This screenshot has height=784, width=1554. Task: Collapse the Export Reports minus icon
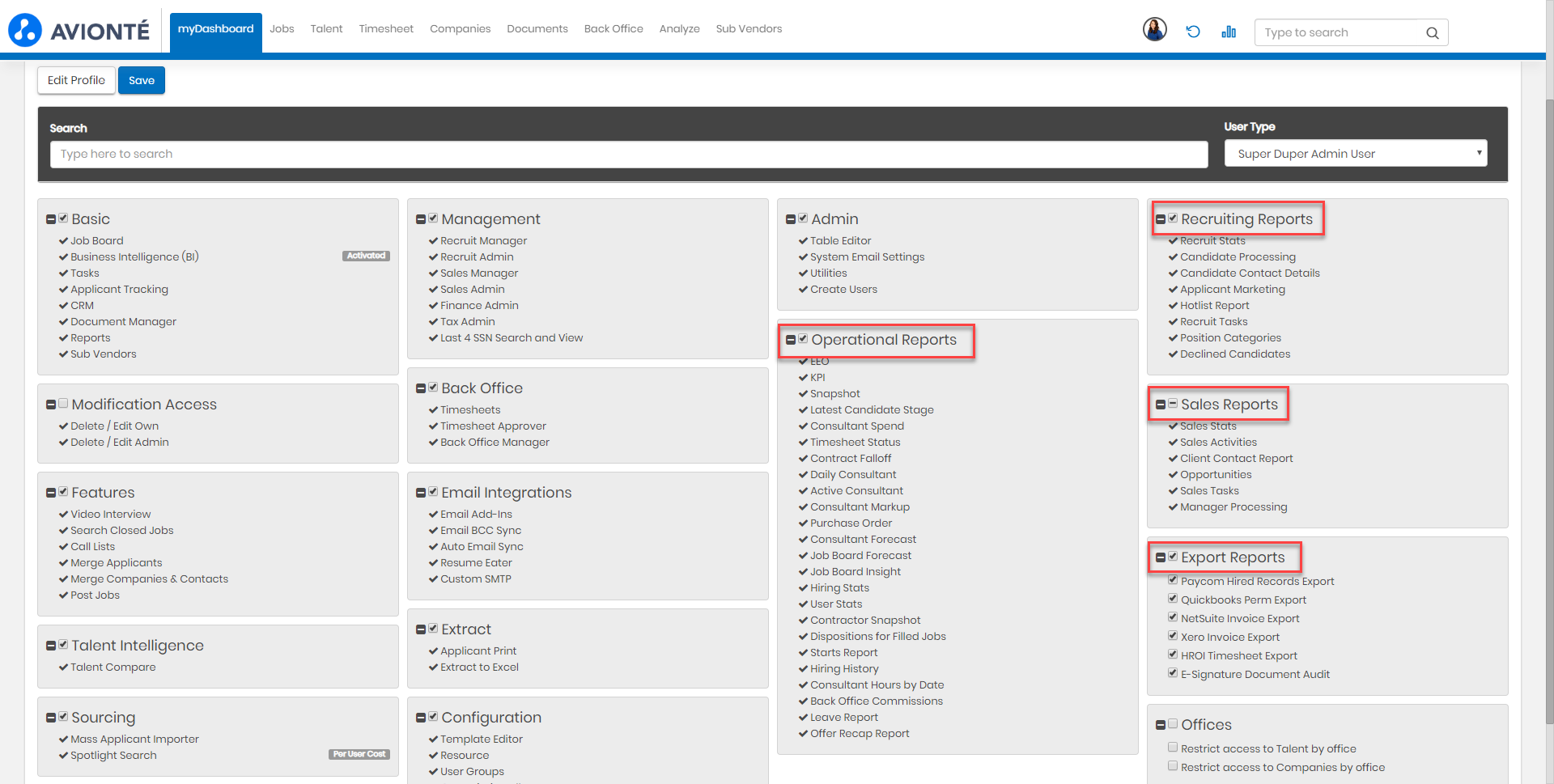click(1161, 557)
